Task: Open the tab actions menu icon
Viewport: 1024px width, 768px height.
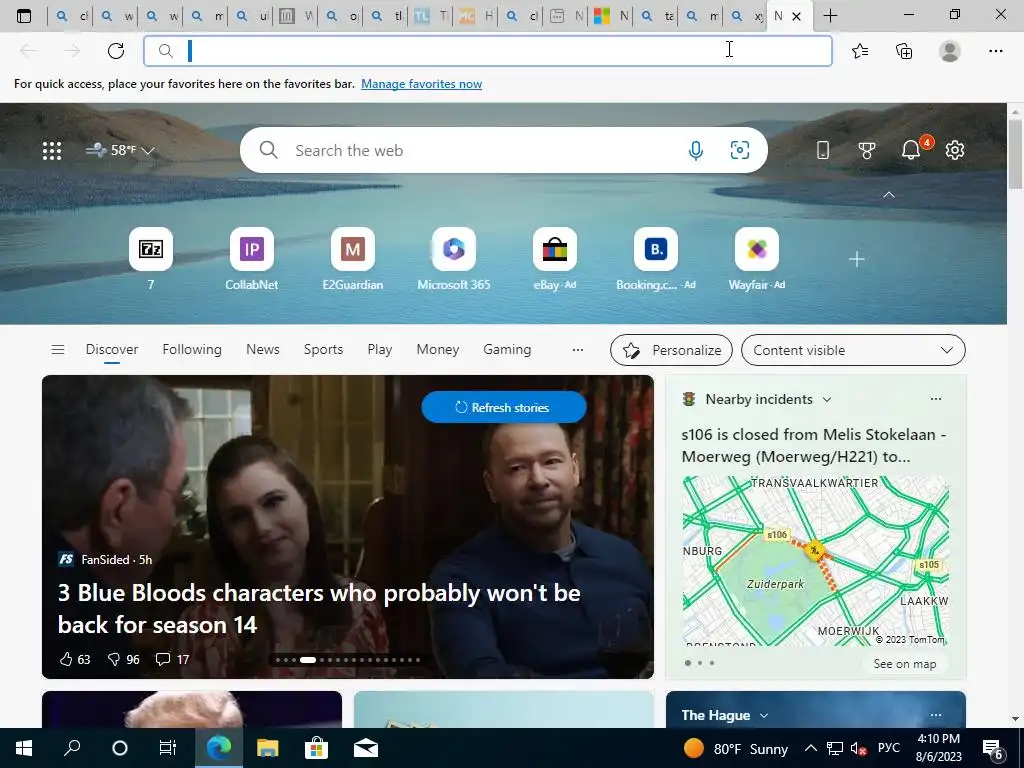Action: pos(24,16)
